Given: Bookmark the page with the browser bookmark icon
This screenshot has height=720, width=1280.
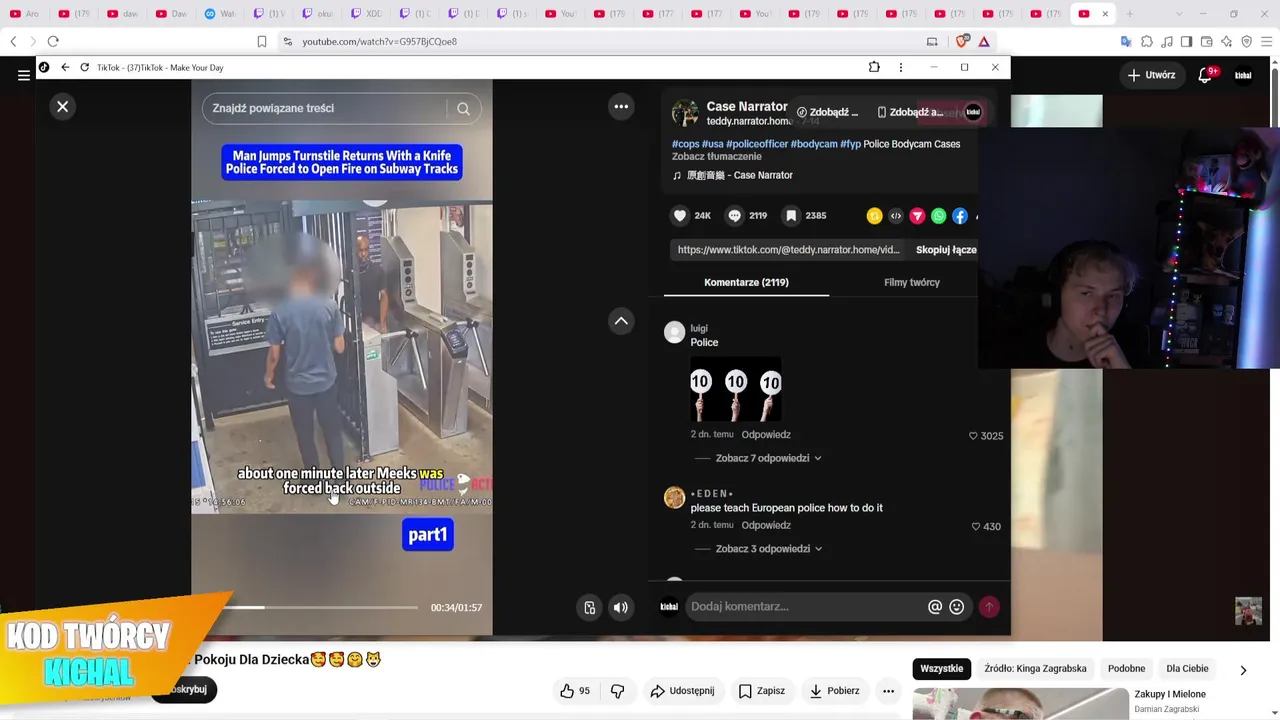Looking at the screenshot, I should 262,41.
